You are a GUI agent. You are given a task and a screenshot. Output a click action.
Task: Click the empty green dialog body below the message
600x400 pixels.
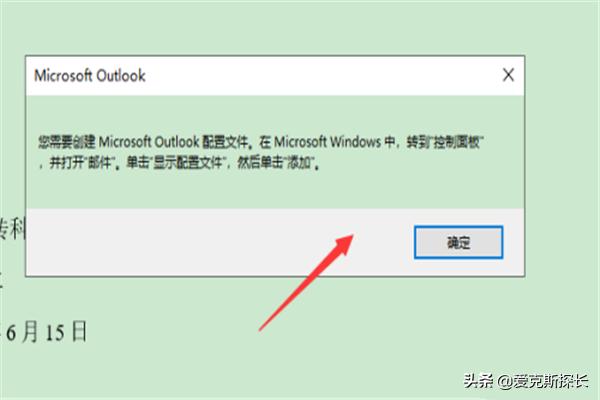pos(275,189)
